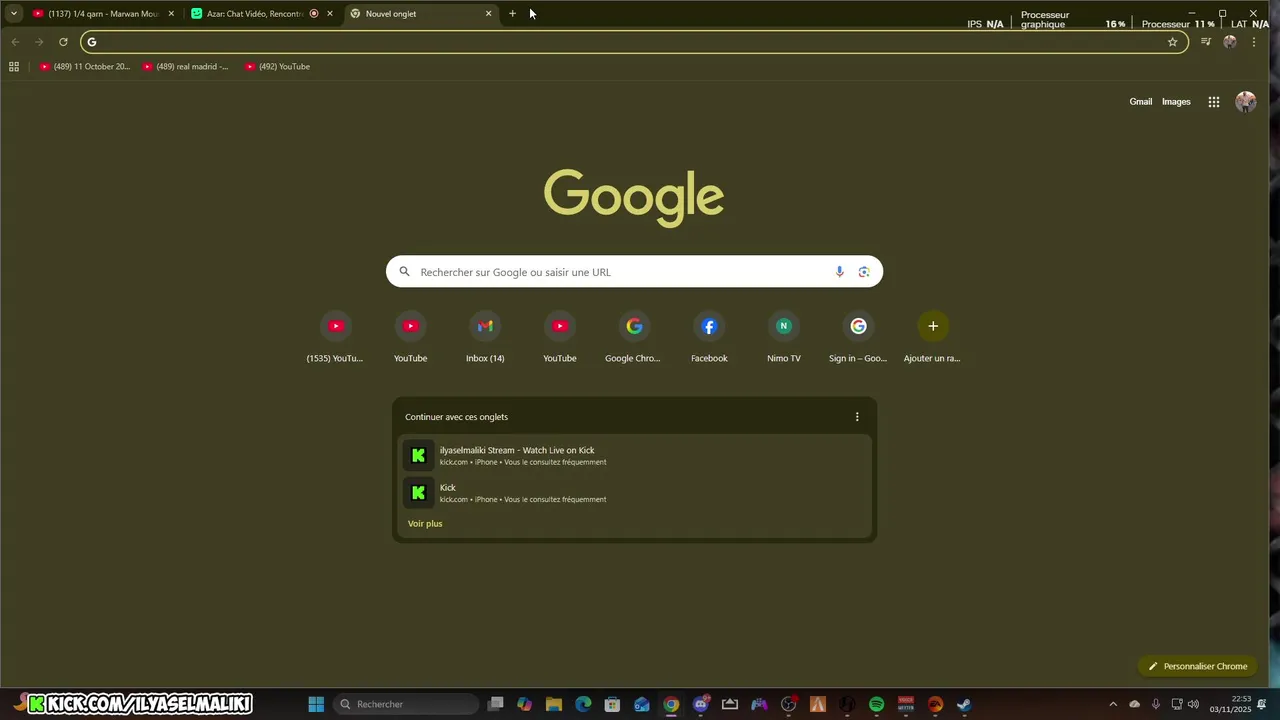This screenshot has width=1280, height=720.
Task: Open the Facebook shortcut
Action: click(x=709, y=337)
